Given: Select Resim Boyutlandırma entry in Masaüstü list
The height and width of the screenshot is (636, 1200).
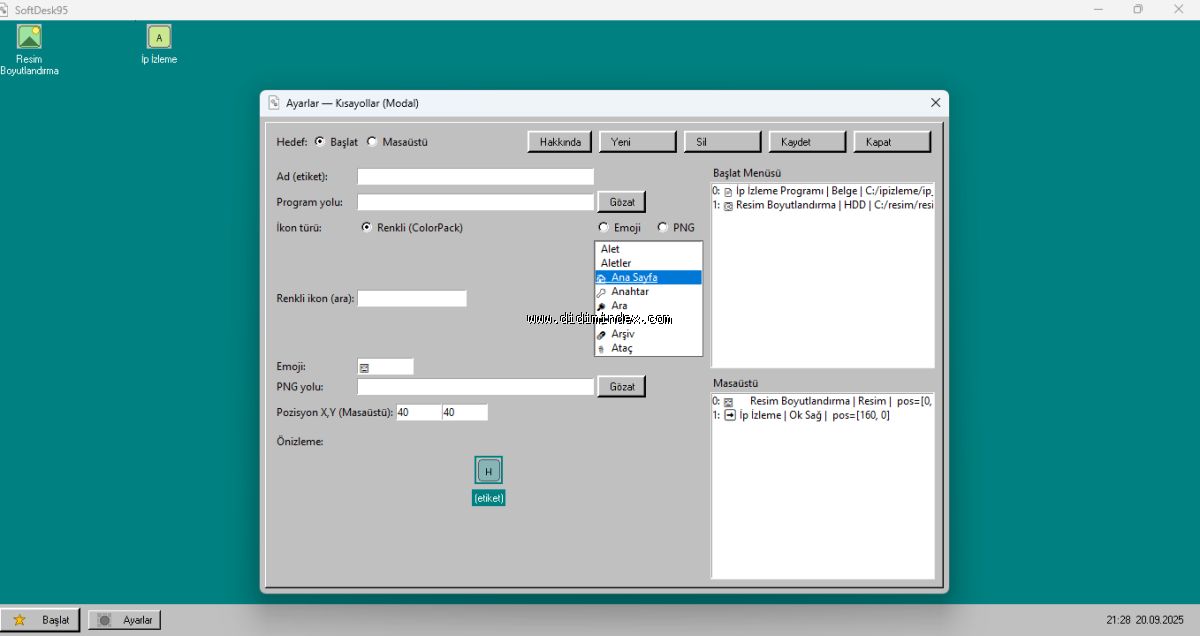Looking at the screenshot, I should [820, 401].
